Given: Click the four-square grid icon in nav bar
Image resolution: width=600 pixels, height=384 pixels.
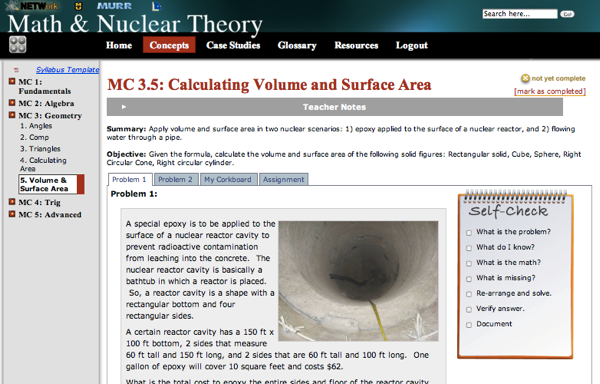Looking at the screenshot, I should pyautogui.click(x=18, y=44).
